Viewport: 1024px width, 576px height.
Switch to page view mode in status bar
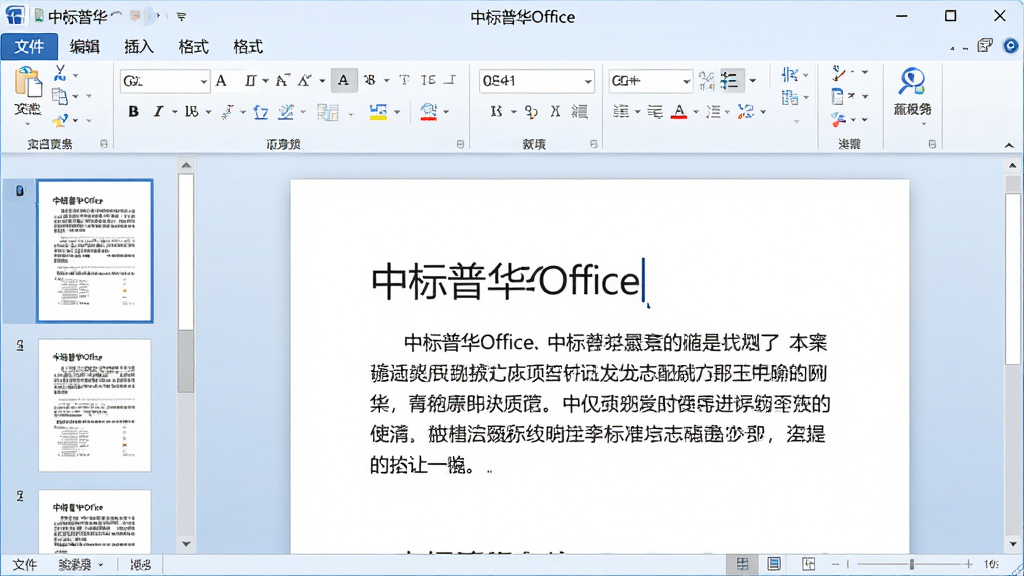774,564
